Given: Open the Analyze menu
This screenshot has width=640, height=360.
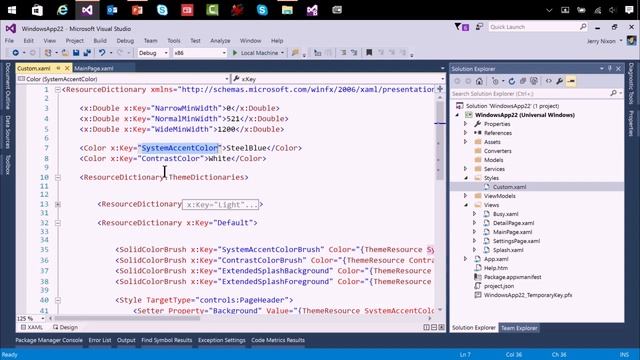Looking at the screenshot, I should tap(220, 41).
